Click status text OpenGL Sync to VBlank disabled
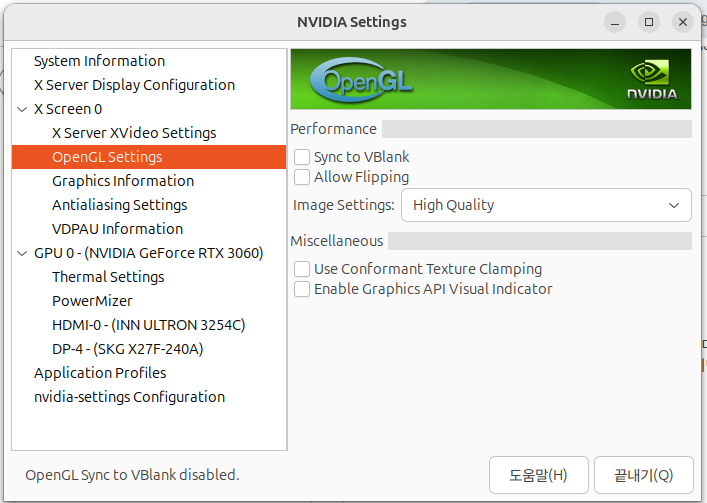This screenshot has height=503, width=707. point(132,475)
